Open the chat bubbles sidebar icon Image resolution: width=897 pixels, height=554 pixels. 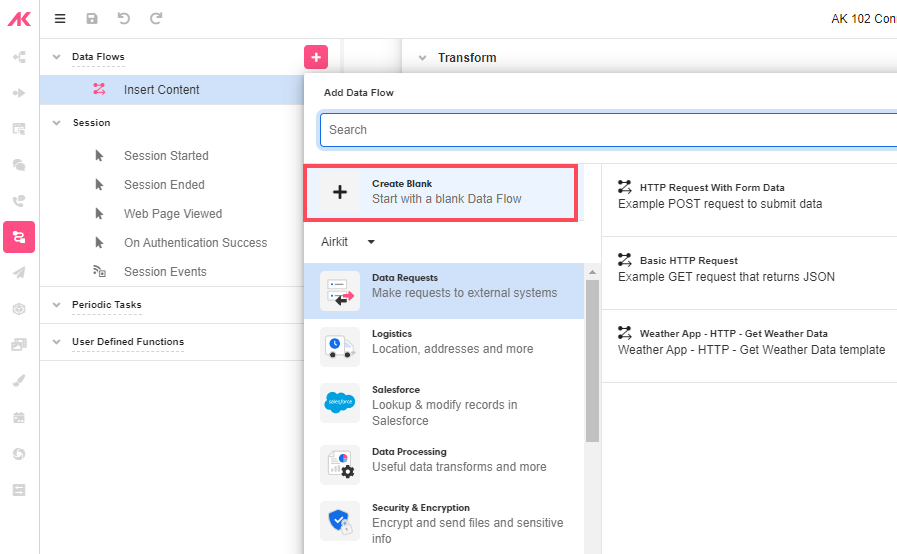tap(19, 165)
